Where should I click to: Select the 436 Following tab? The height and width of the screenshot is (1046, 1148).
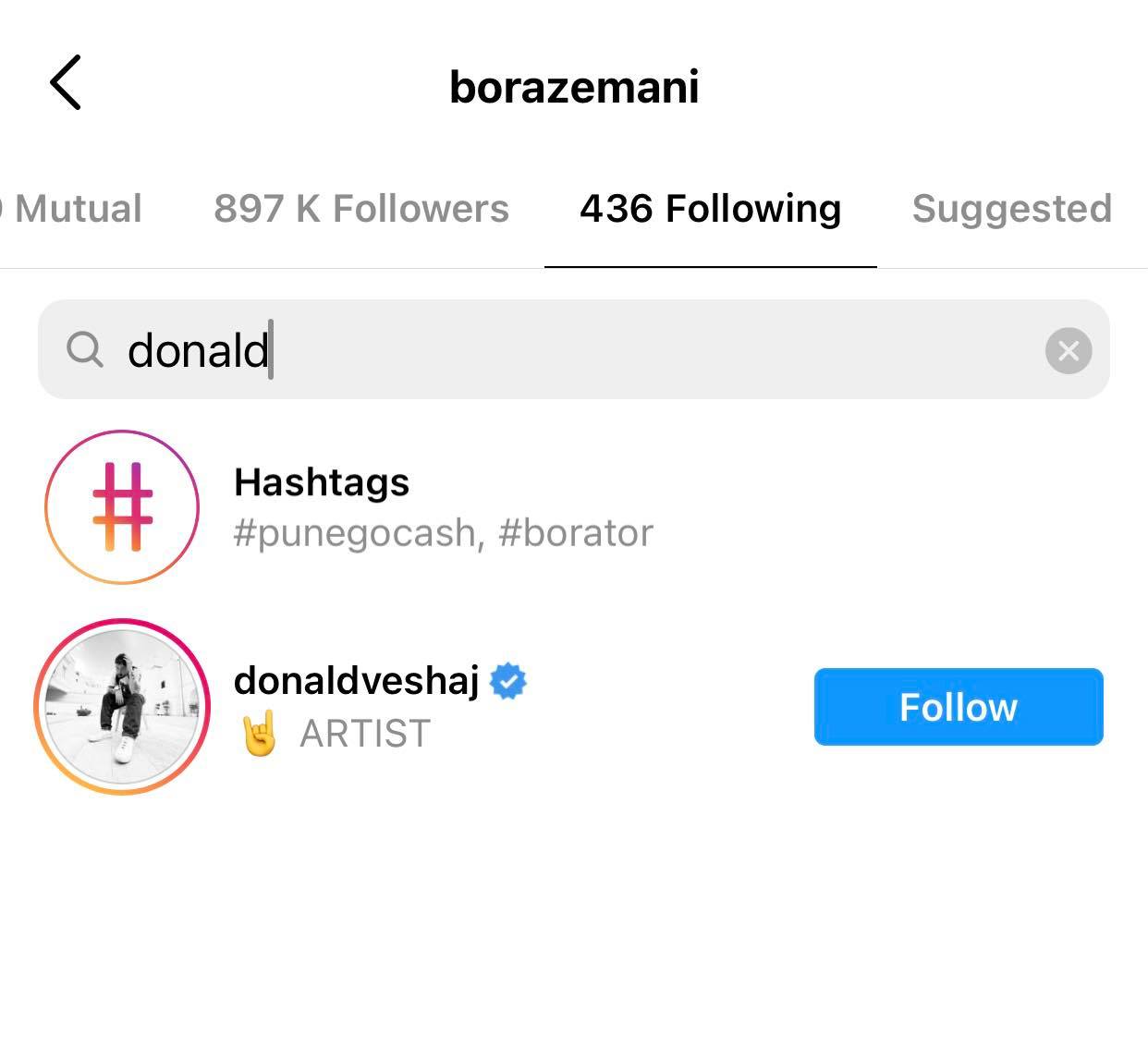[x=711, y=209]
